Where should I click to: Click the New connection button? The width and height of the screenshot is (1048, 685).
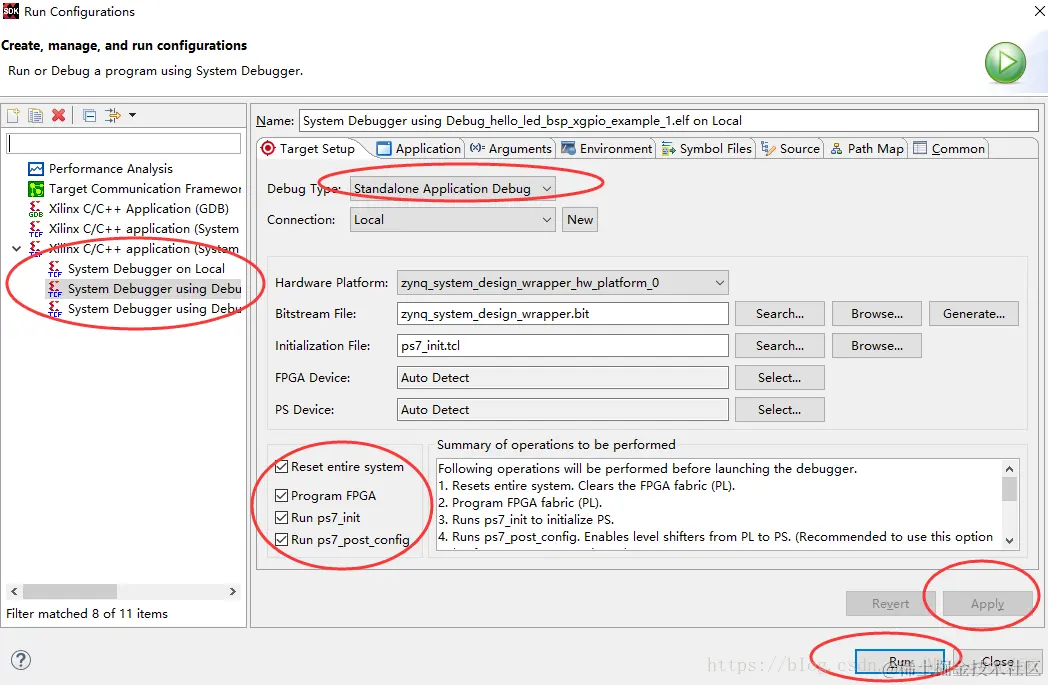tap(580, 220)
